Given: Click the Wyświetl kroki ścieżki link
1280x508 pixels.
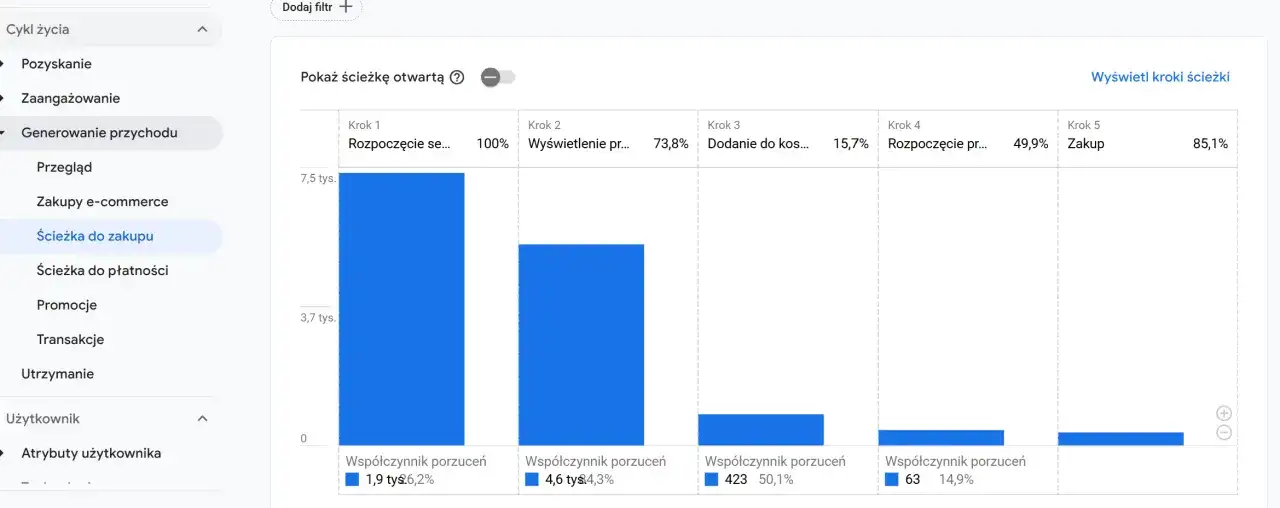Looking at the screenshot, I should [x=1160, y=77].
